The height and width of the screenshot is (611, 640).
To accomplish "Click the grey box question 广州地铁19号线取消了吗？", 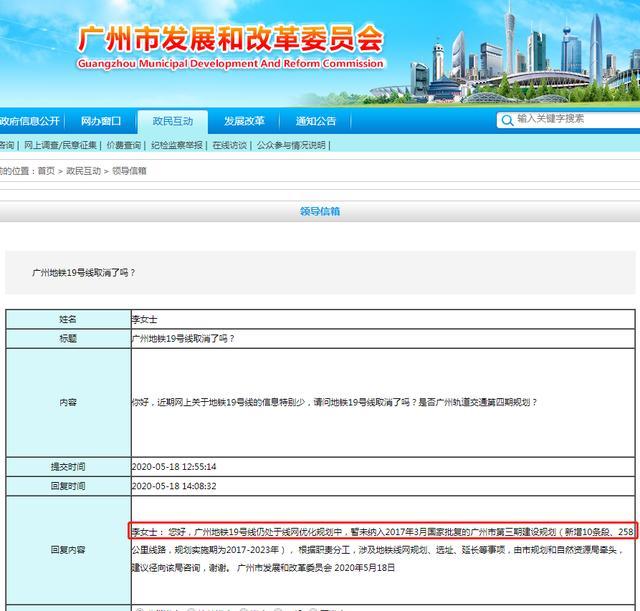I will (x=84, y=273).
